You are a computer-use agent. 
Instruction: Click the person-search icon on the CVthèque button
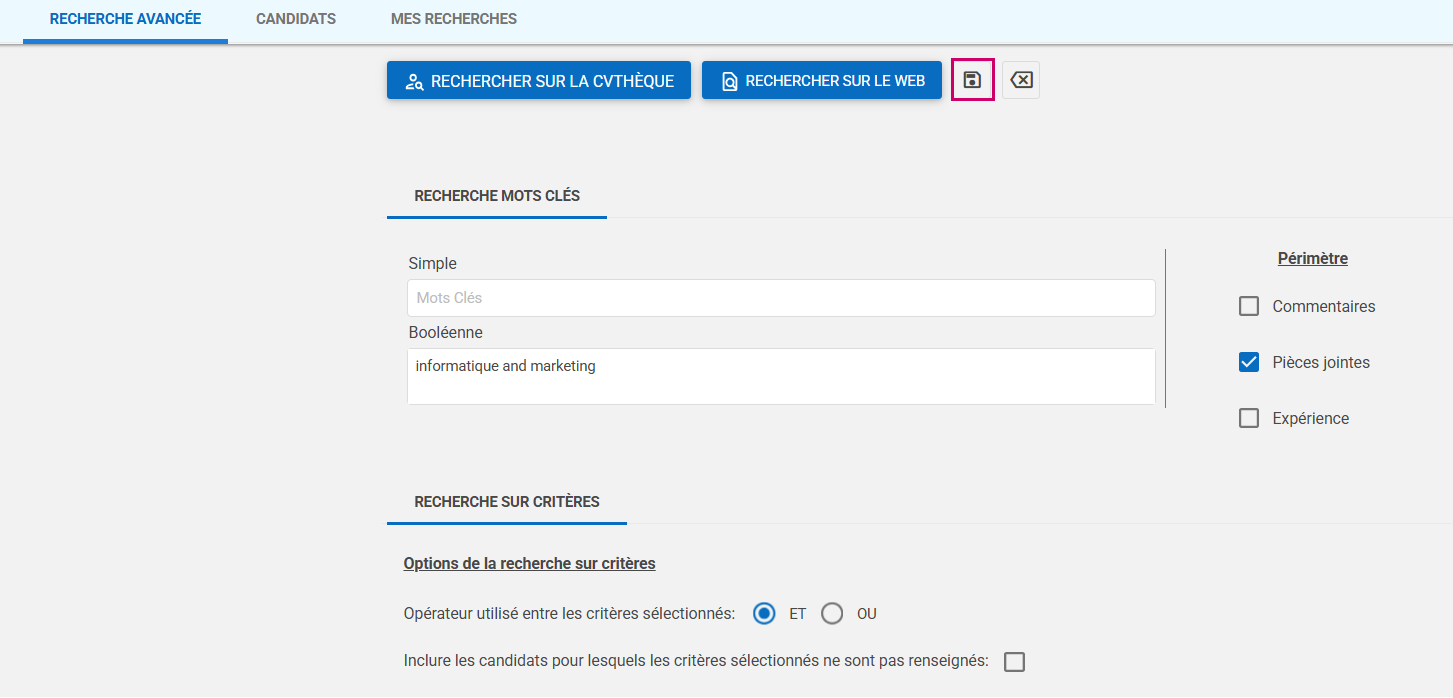tap(414, 82)
